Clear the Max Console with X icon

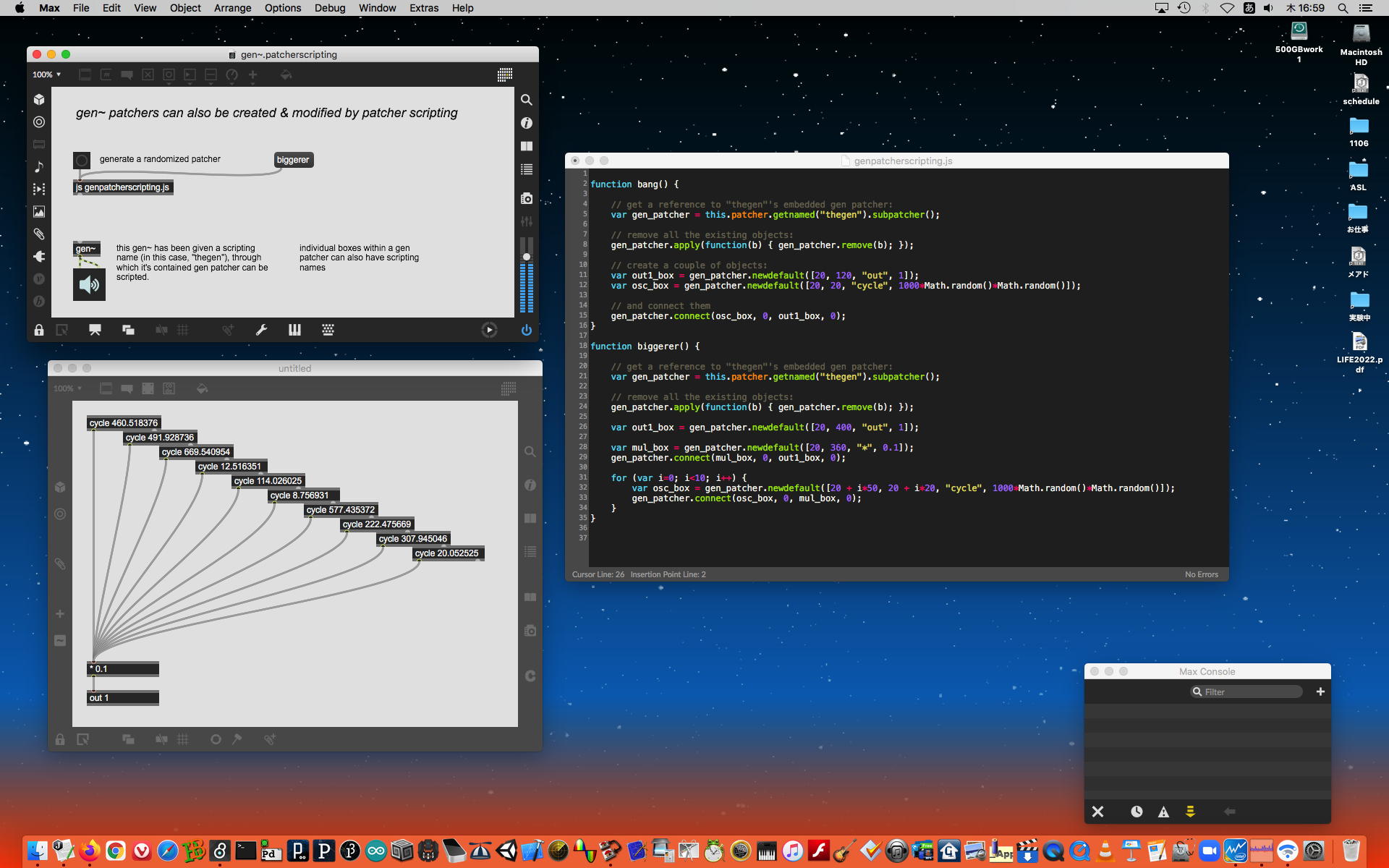(x=1097, y=812)
